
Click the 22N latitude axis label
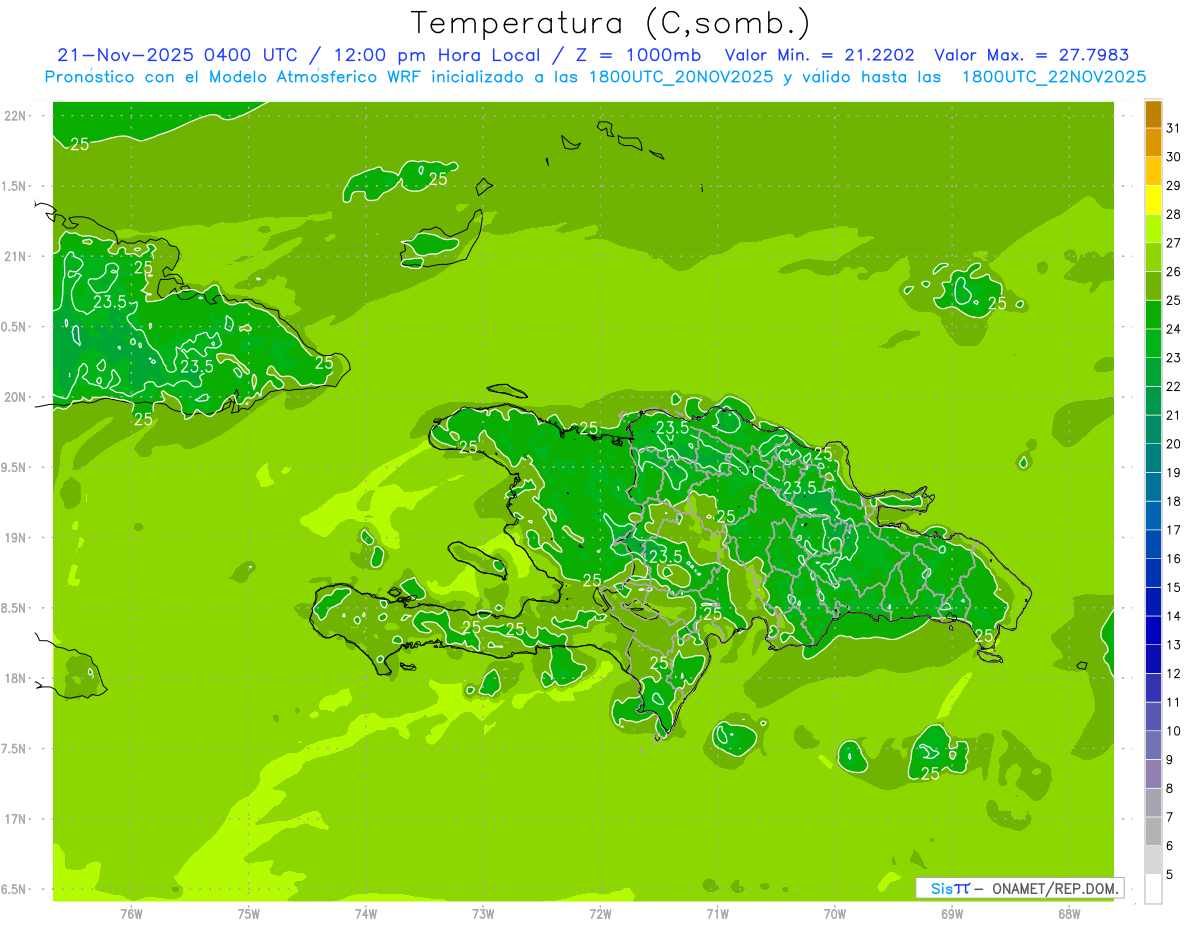(x=15, y=116)
